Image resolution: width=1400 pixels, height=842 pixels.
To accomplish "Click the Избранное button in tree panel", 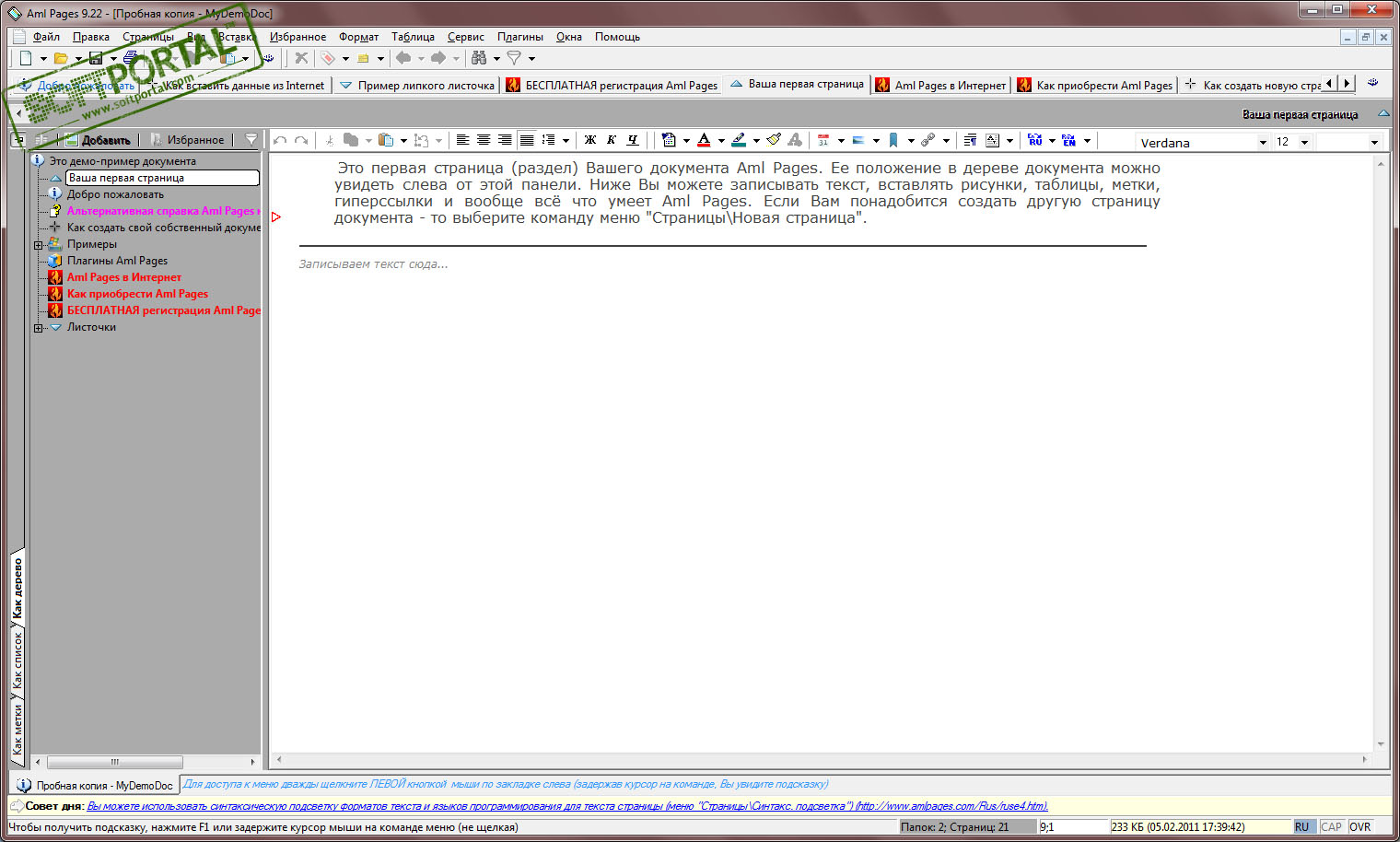I will click(187, 140).
